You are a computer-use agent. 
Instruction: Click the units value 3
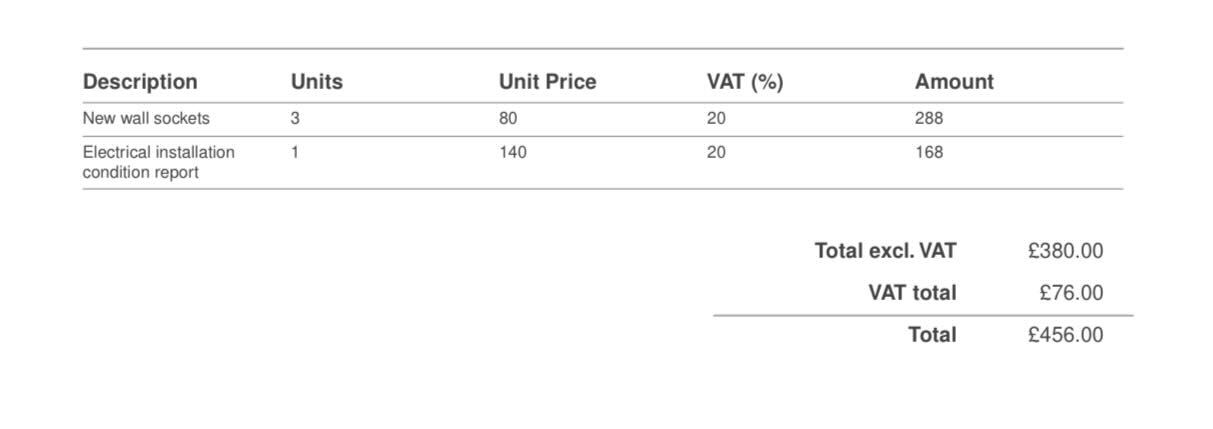[295, 118]
